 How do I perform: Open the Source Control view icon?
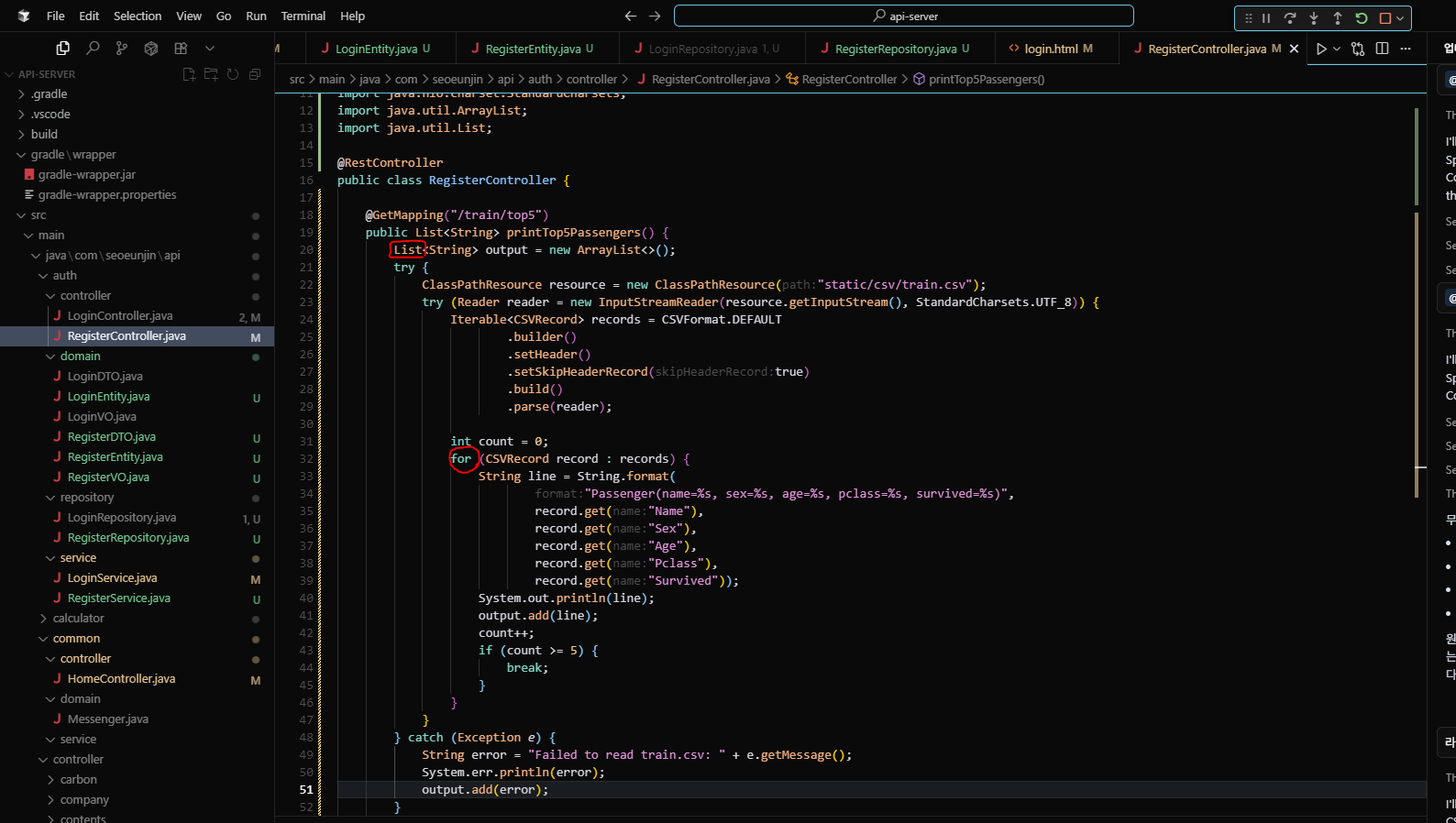(x=122, y=48)
